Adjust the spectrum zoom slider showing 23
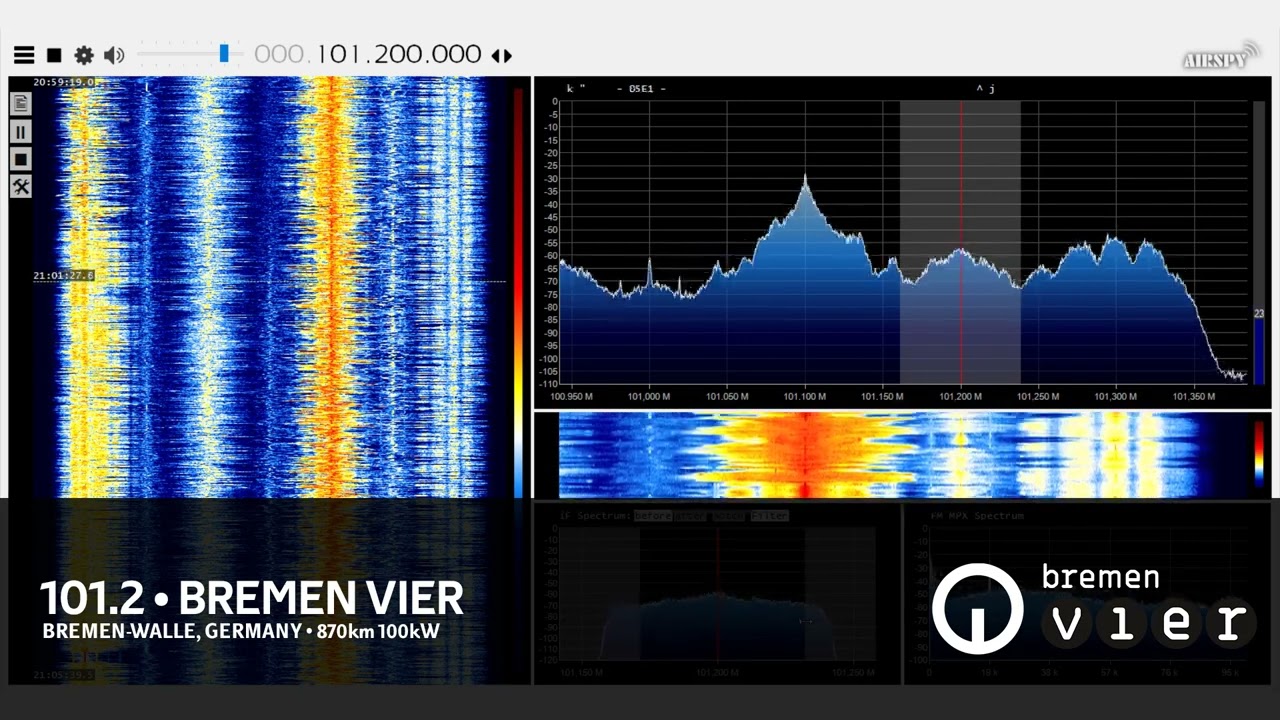This screenshot has width=1280, height=720. pyautogui.click(x=1259, y=242)
